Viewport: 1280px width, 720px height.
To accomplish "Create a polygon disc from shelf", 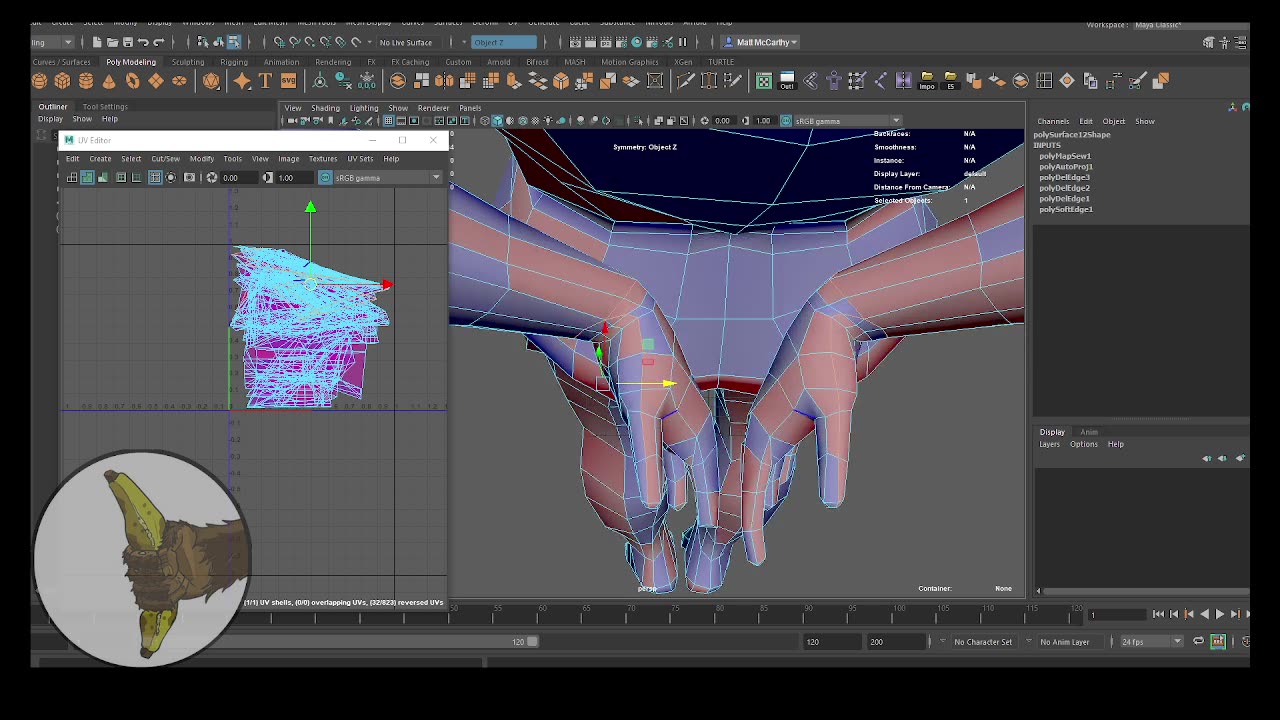I will point(178,81).
